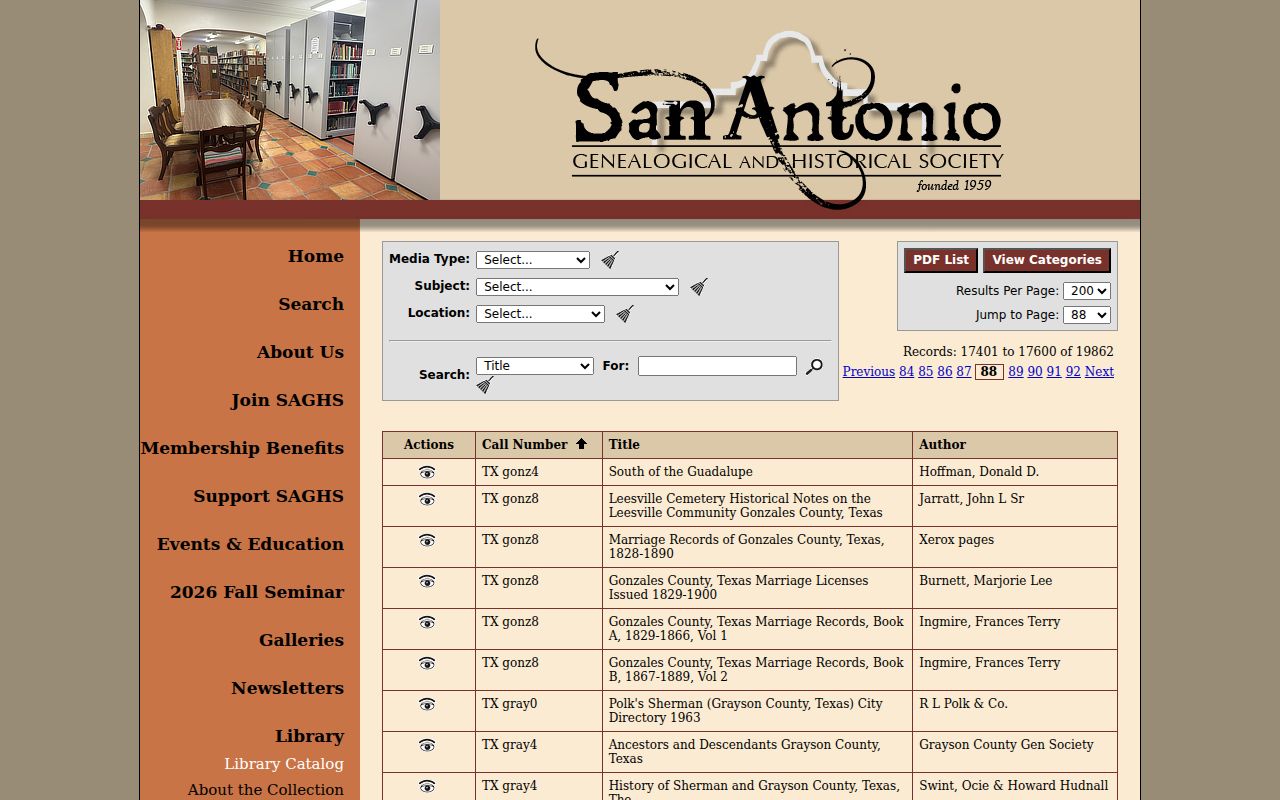Go to the Previous results page
The width and height of the screenshot is (1280, 800).
[869, 372]
